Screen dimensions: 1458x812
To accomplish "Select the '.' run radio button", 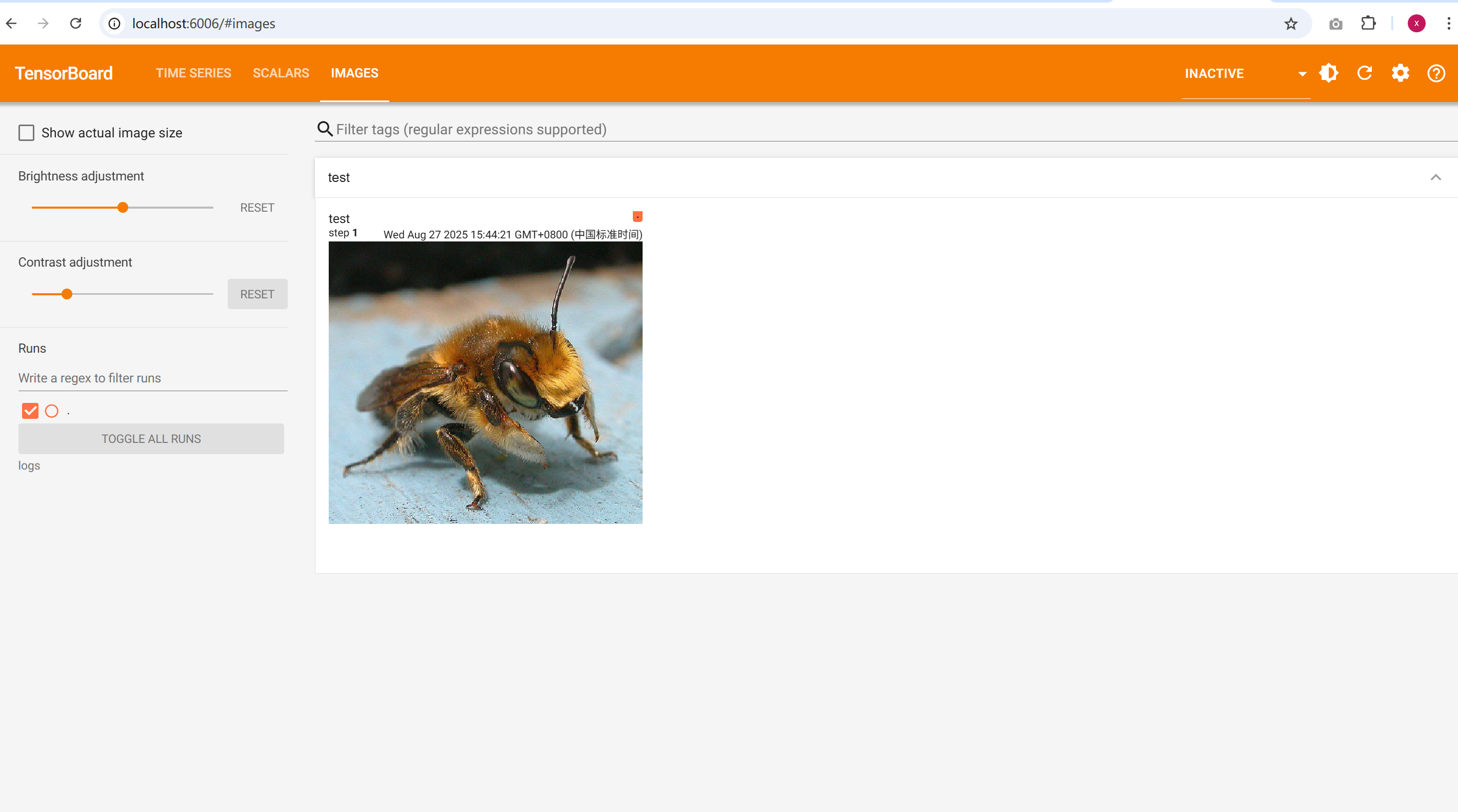I will (x=51, y=411).
